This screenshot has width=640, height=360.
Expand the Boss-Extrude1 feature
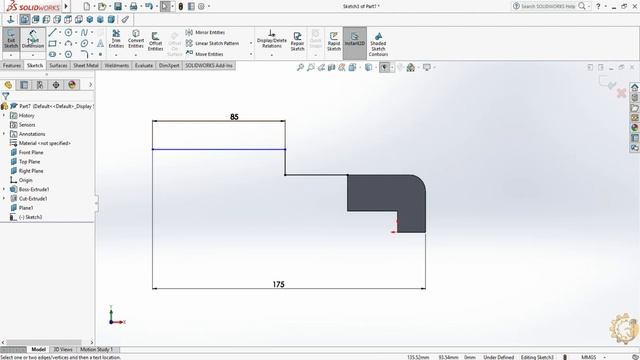(4, 189)
